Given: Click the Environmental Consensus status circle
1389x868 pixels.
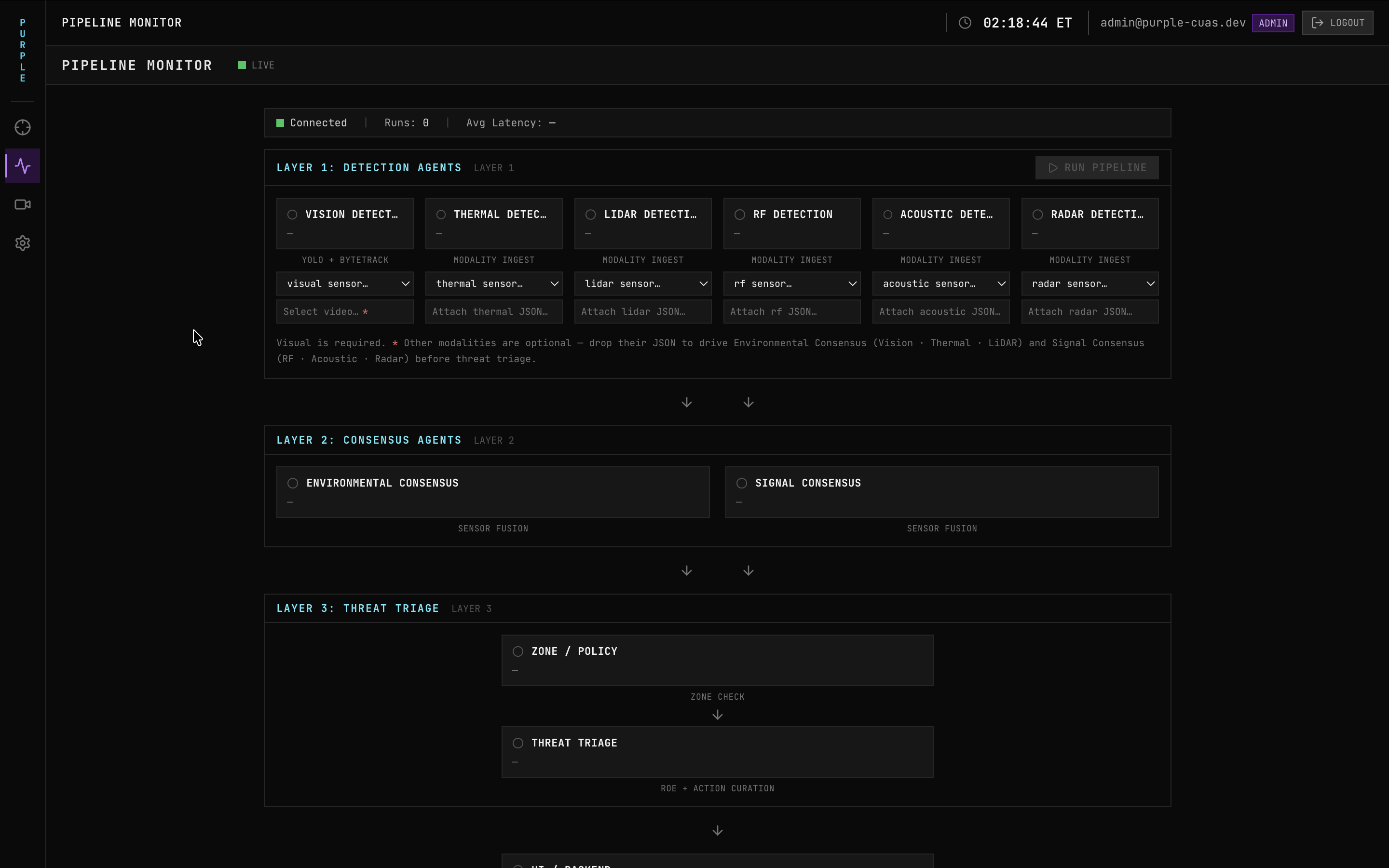Looking at the screenshot, I should point(293,483).
